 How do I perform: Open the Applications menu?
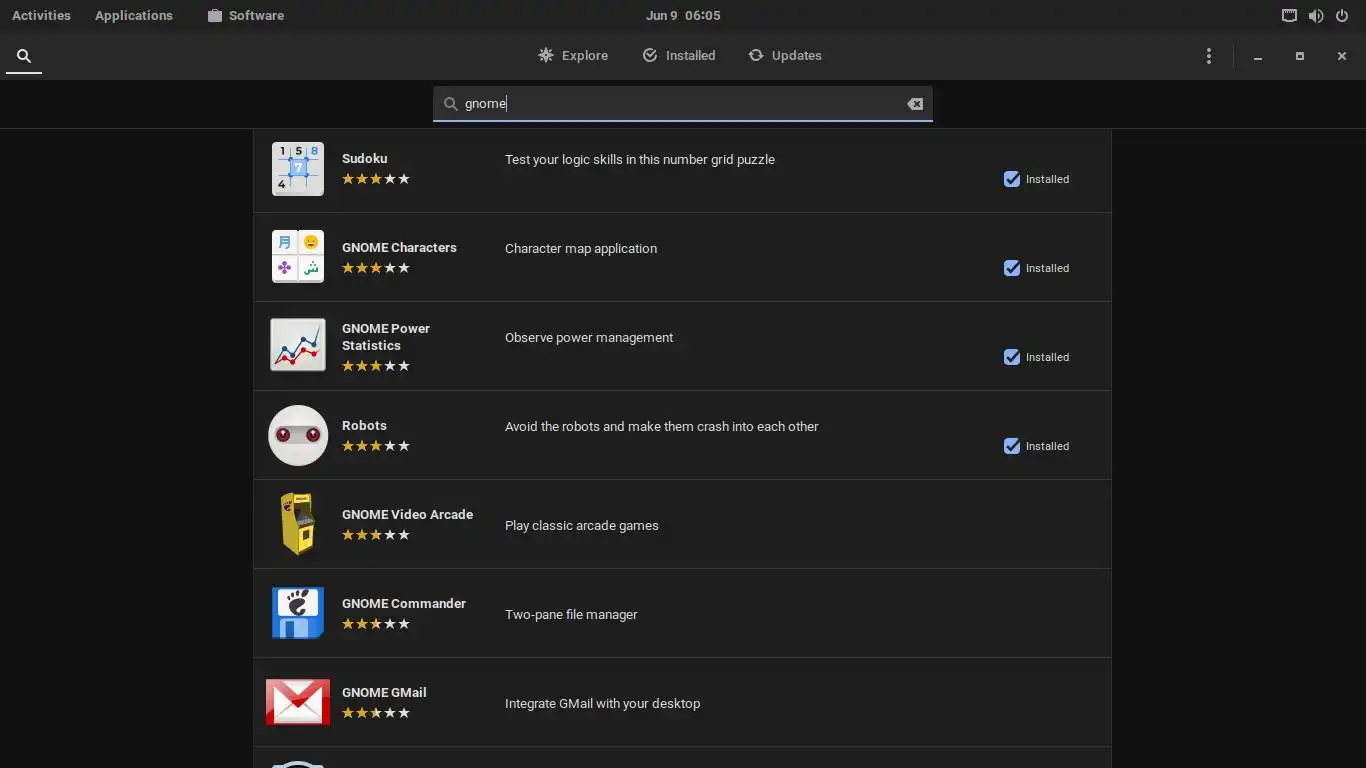(x=134, y=16)
